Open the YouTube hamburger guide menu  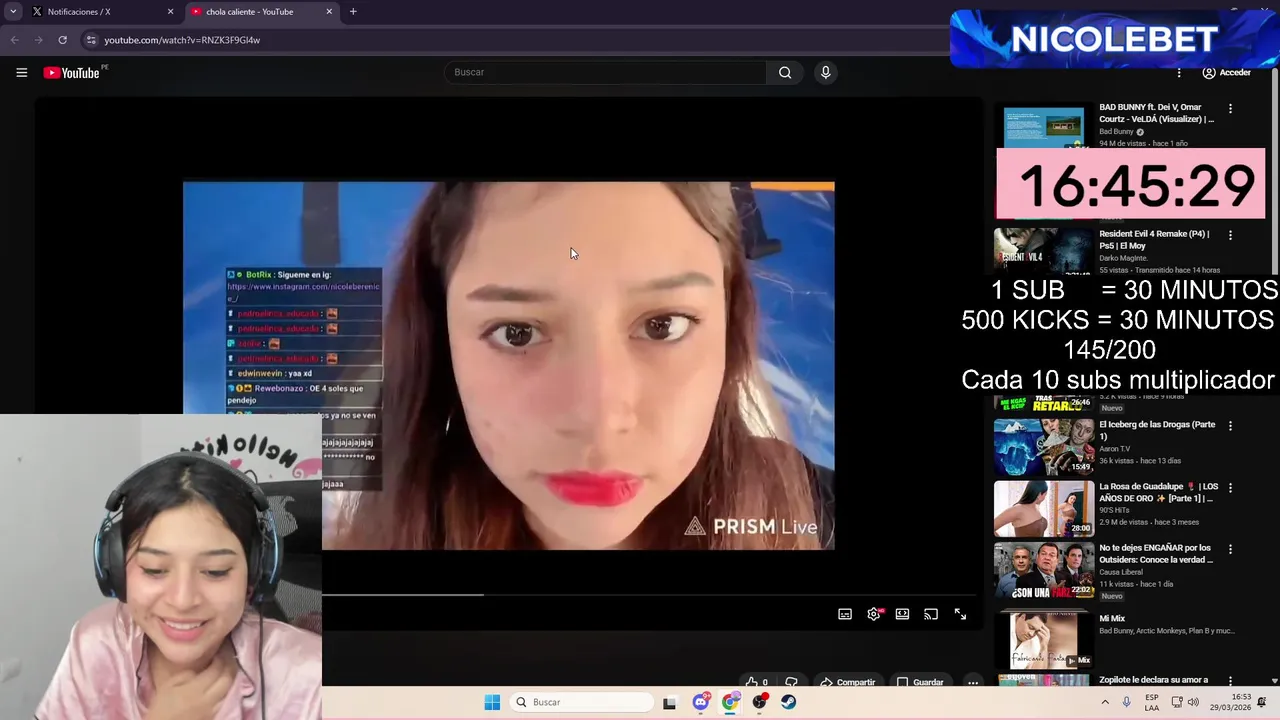click(x=21, y=72)
